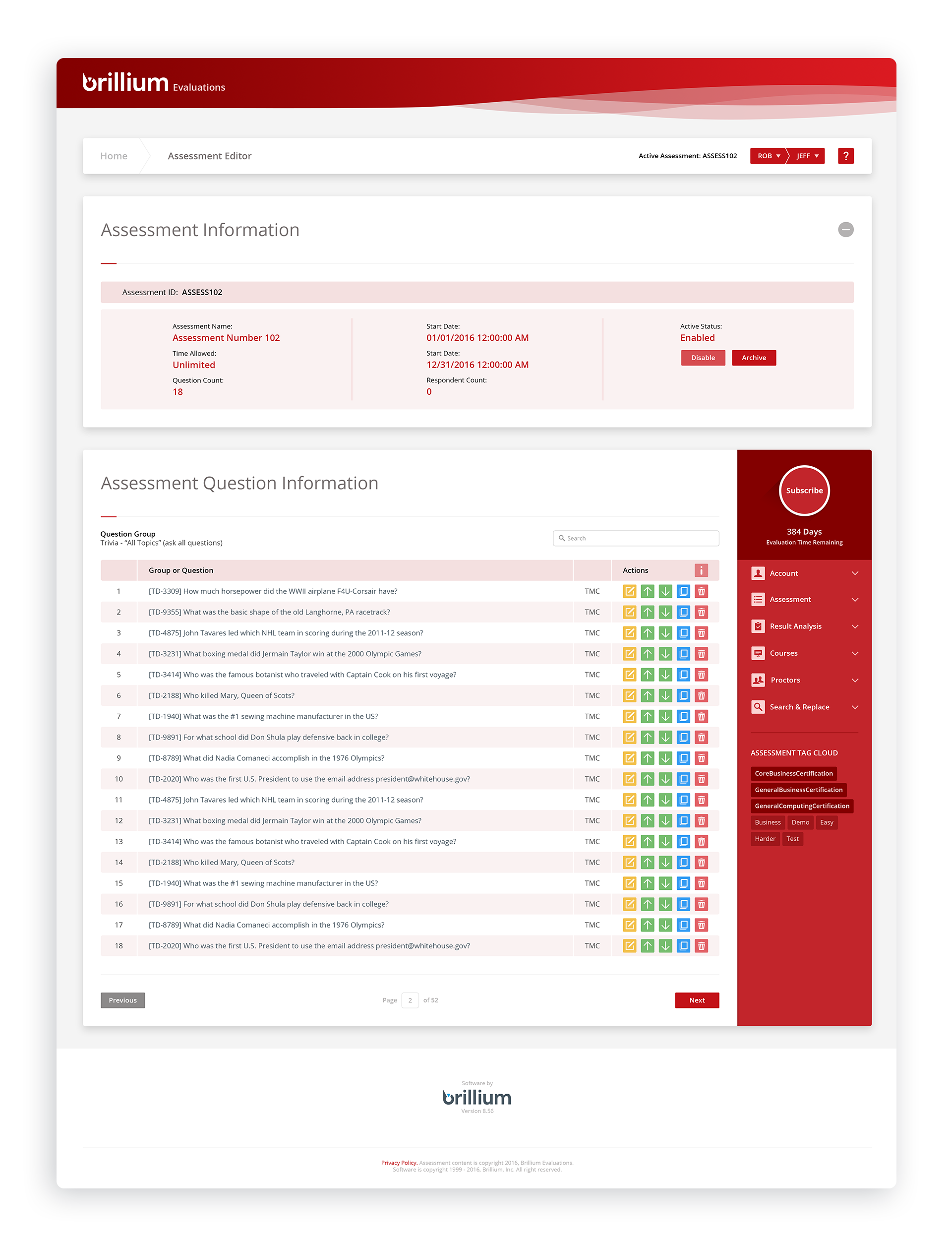
Task: Delete question in row 18
Action: tap(702, 945)
